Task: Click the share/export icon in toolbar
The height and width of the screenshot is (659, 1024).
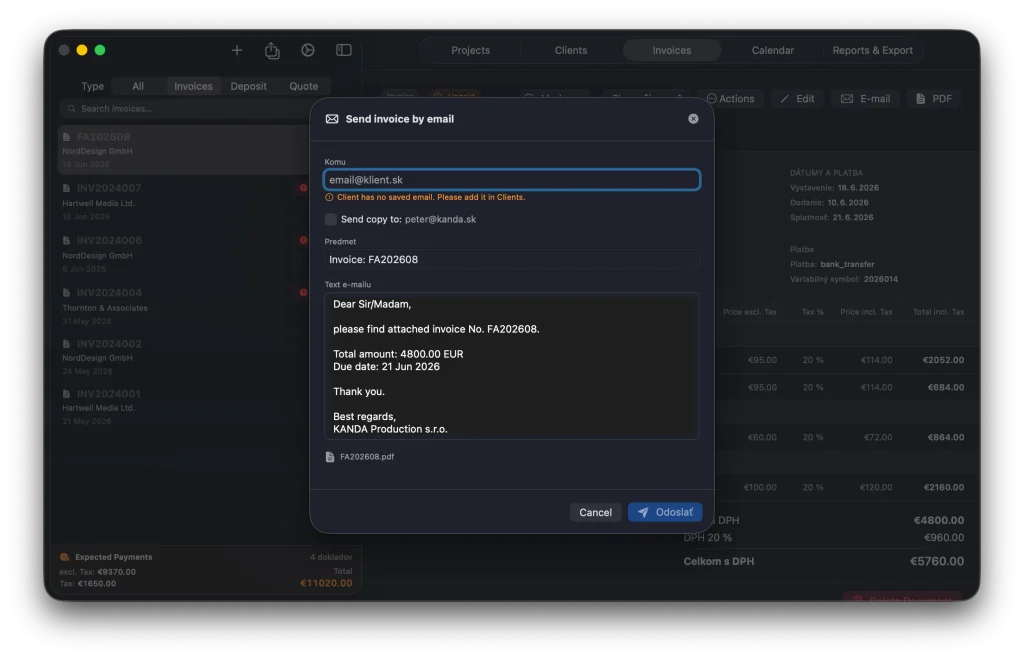Action: [272, 50]
